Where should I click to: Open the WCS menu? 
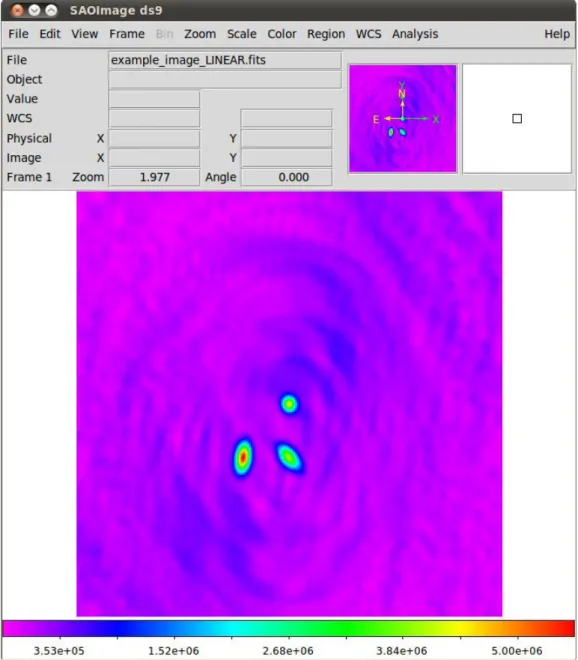pyautogui.click(x=368, y=34)
